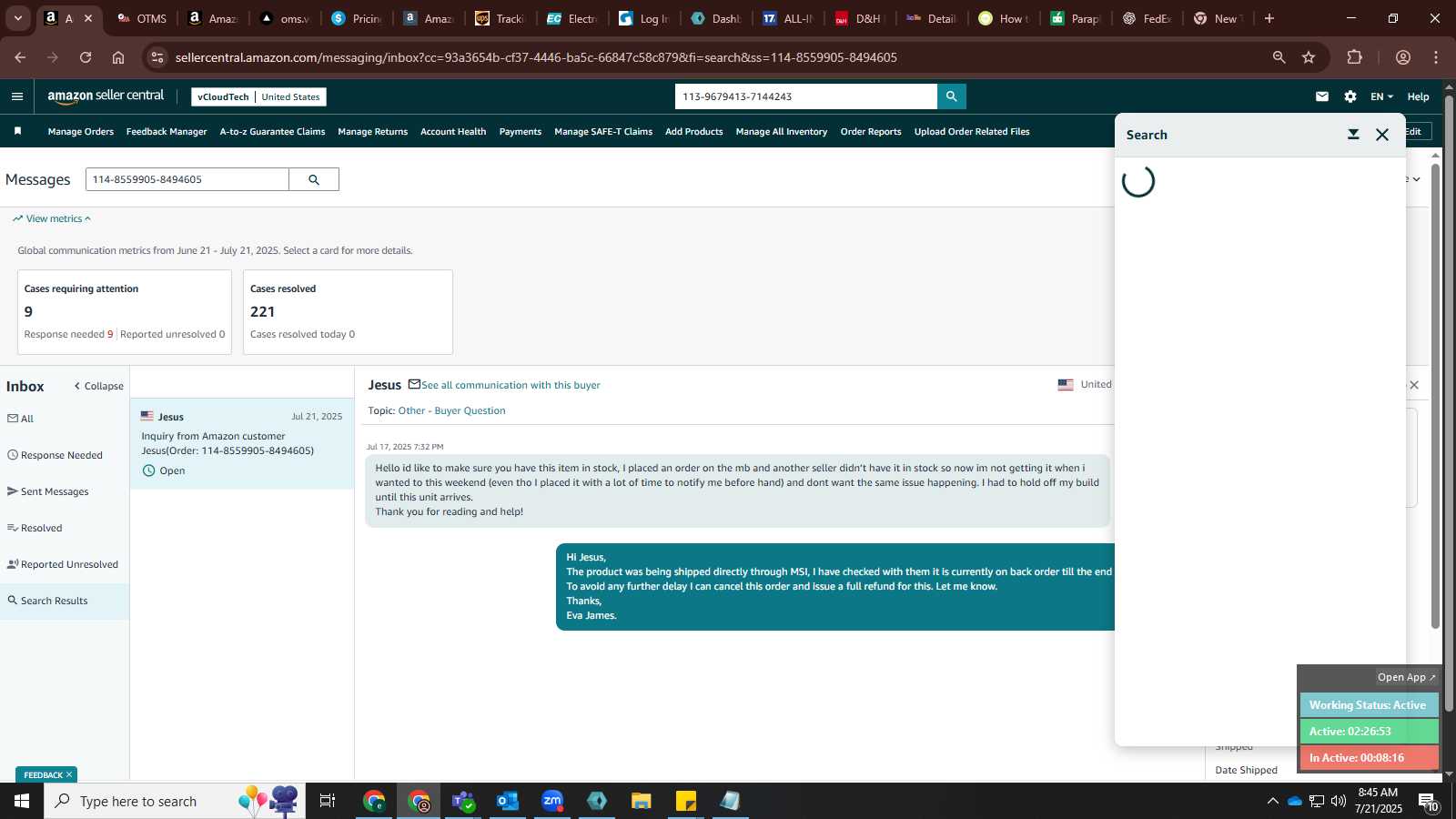Screen dimensions: 1456x819
Task: Click the top order search field
Action: pyautogui.click(x=806, y=96)
